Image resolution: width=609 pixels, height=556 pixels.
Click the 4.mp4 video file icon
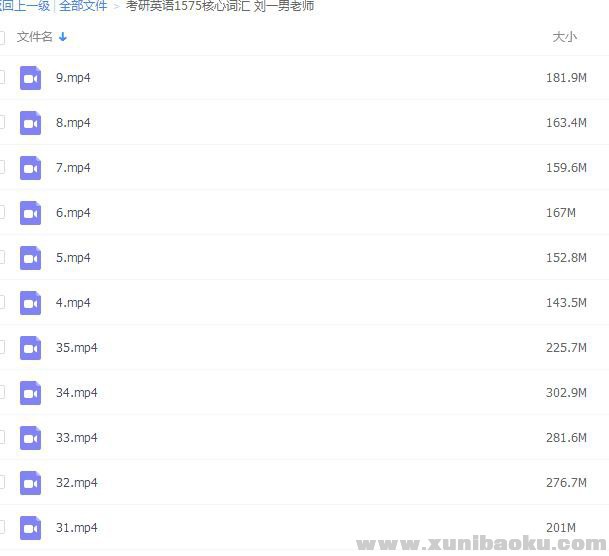click(x=30, y=303)
